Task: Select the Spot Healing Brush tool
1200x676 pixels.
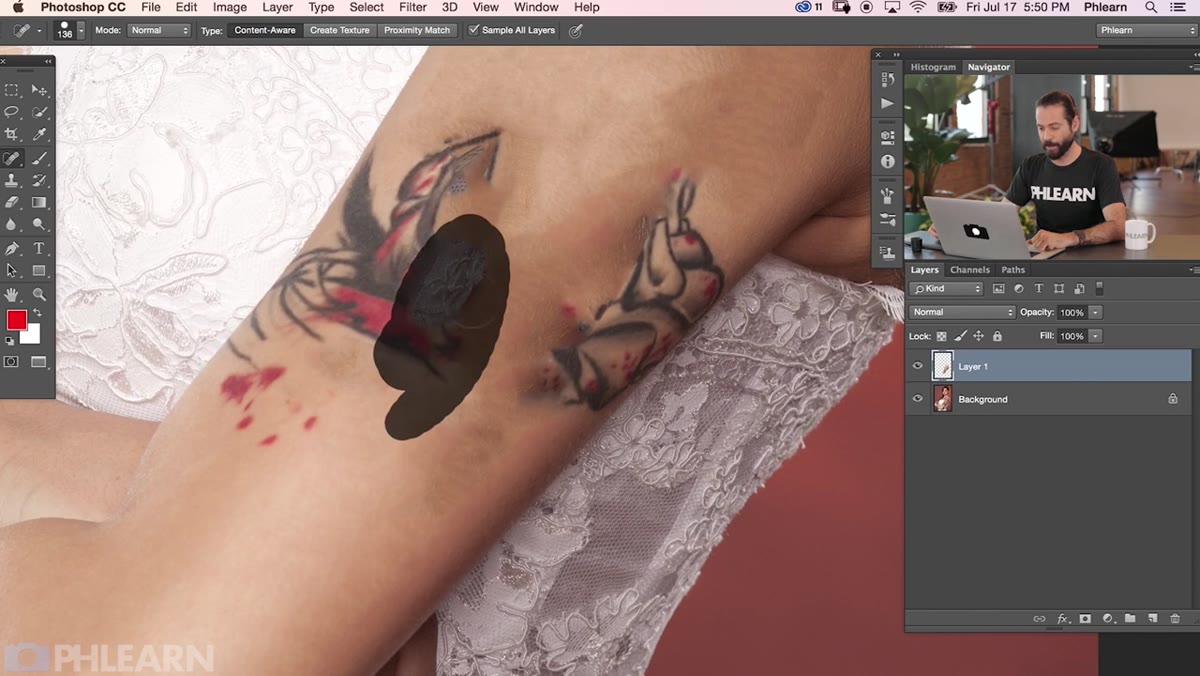Action: [x=12, y=158]
